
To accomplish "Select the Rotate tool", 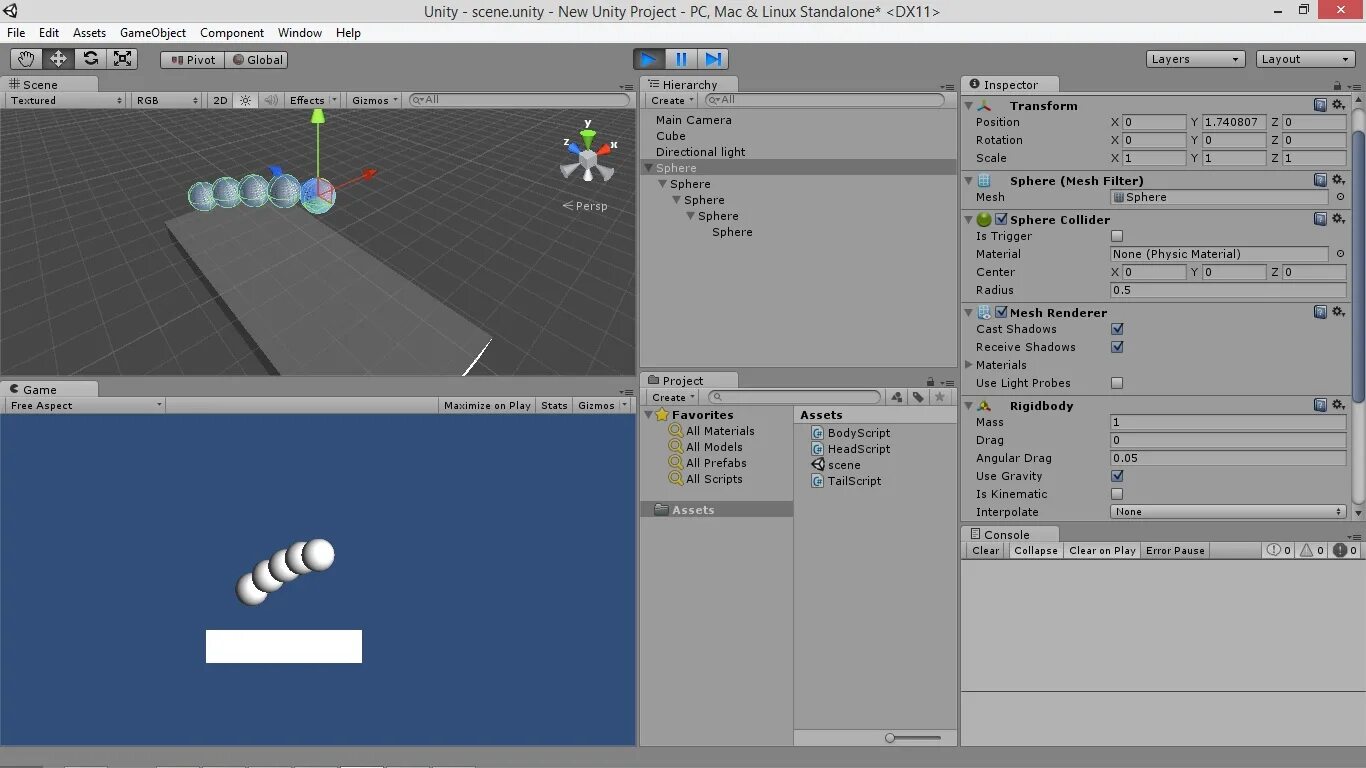I will coord(90,59).
